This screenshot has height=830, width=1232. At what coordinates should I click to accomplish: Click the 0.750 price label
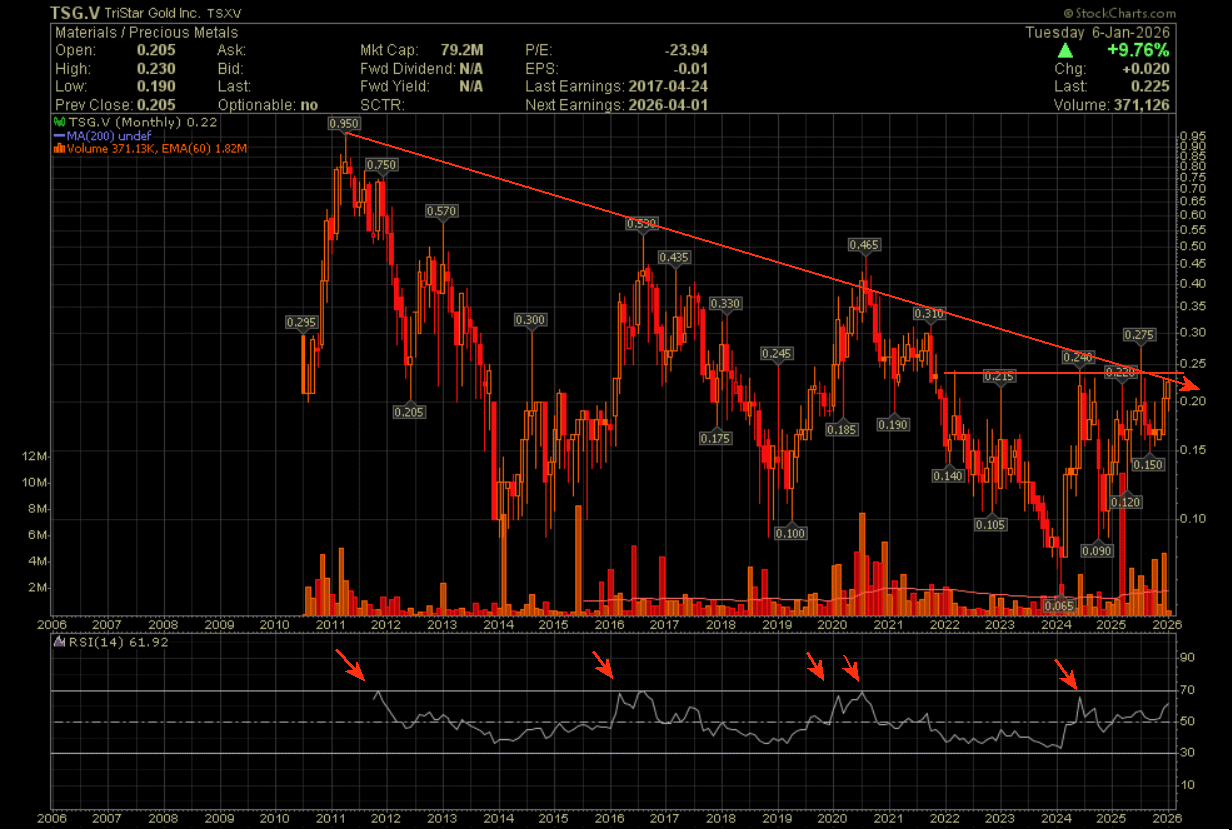[x=381, y=165]
